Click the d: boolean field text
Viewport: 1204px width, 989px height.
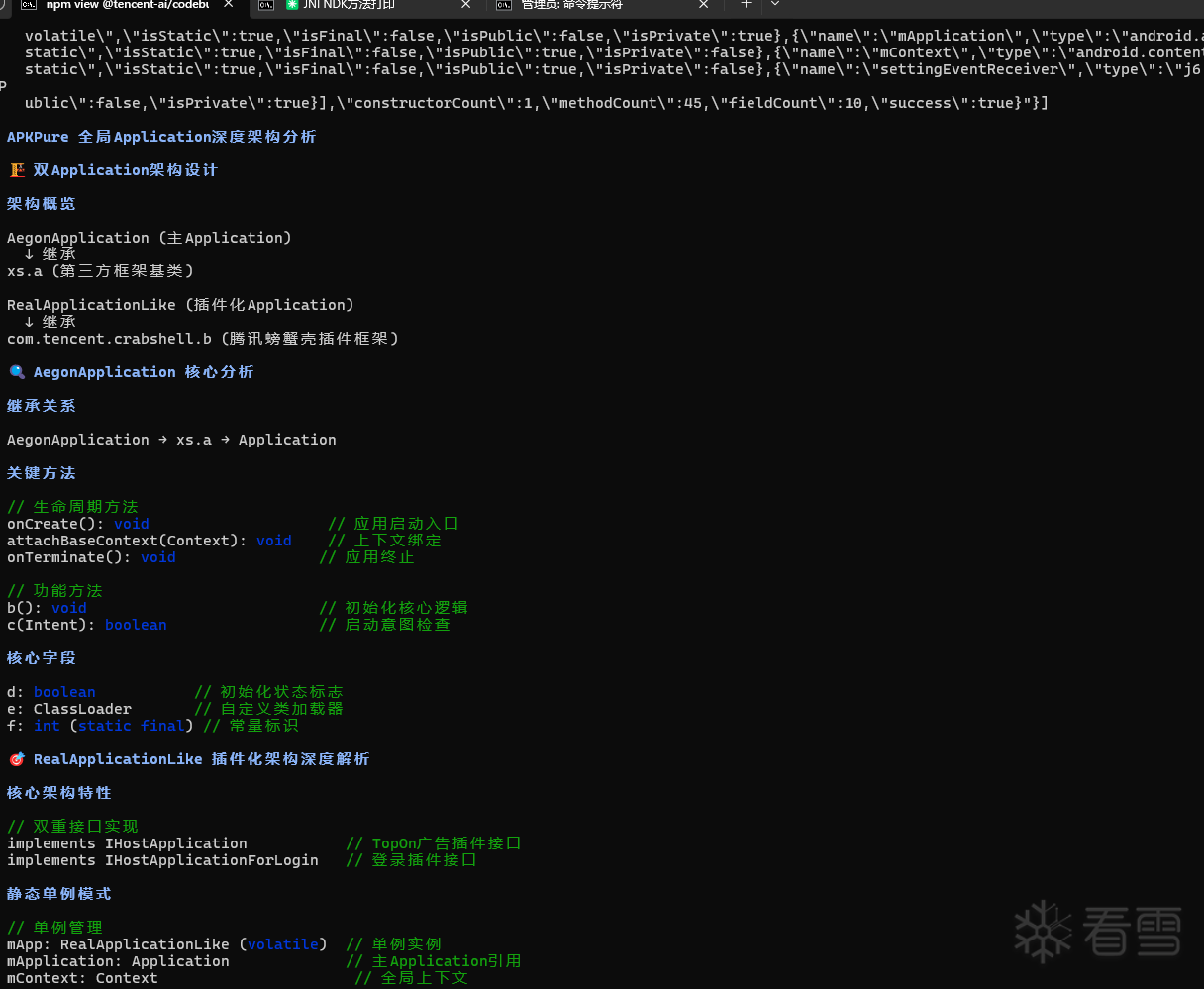point(51,692)
